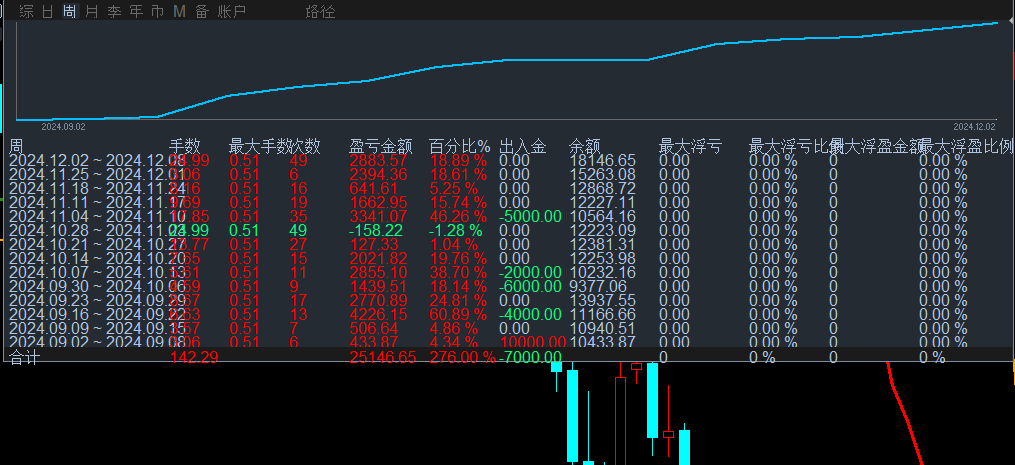This screenshot has height=465, width=1015.
Task: Switch to the 综 summary tab
Action: click(27, 11)
